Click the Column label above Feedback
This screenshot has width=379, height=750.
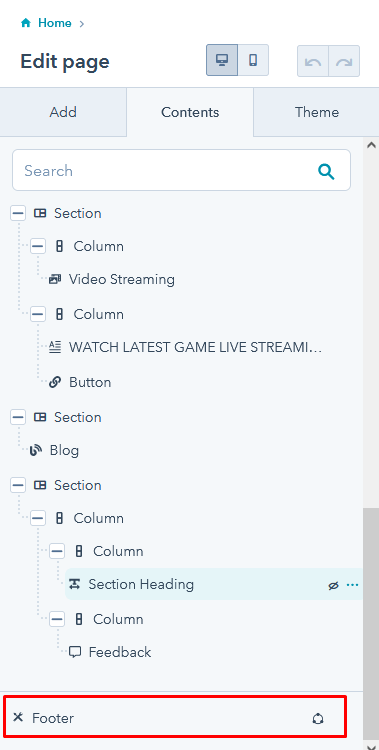coord(118,619)
